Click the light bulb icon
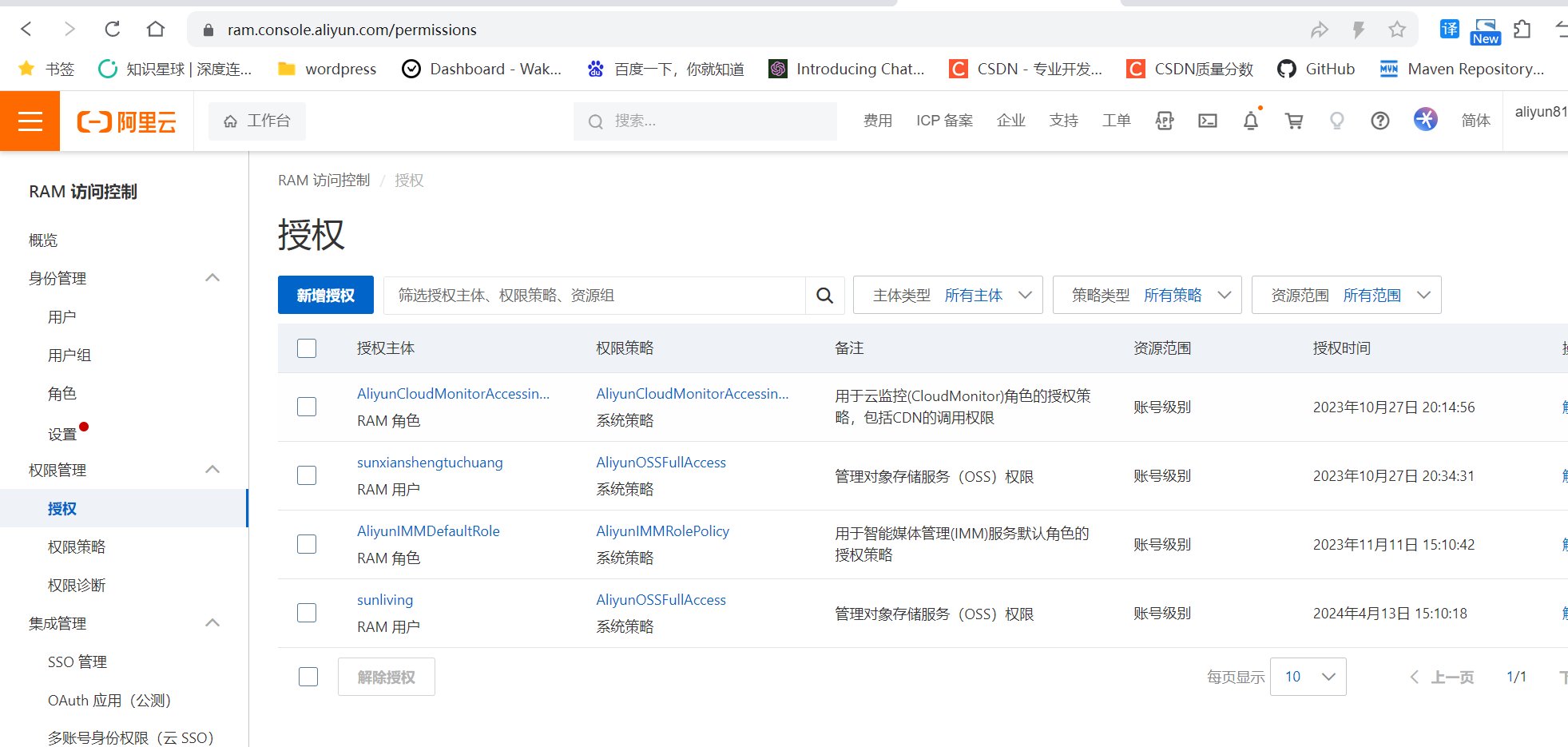This screenshot has width=1568, height=747. (1337, 121)
